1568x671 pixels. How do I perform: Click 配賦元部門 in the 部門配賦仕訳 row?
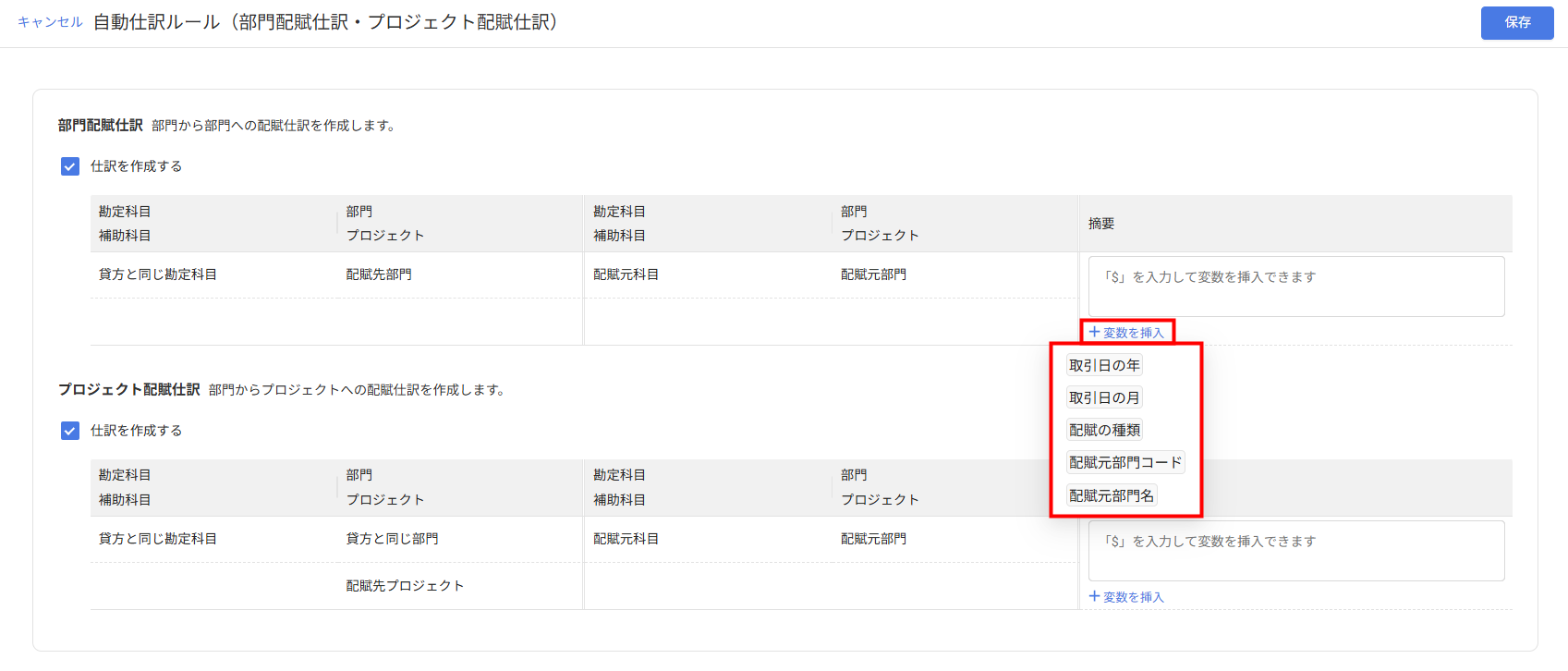tap(873, 274)
